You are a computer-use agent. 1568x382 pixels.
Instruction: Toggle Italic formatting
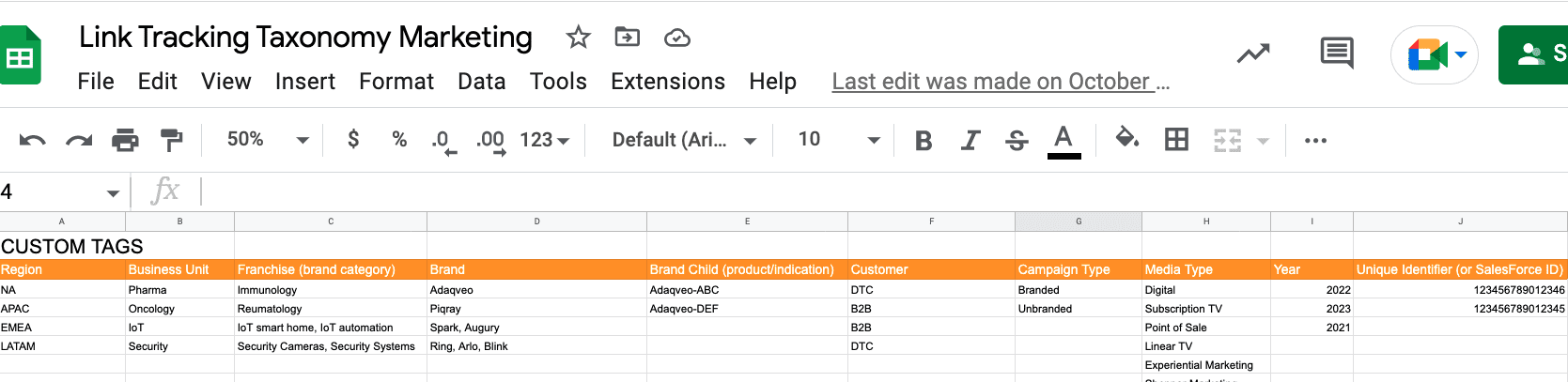970,141
